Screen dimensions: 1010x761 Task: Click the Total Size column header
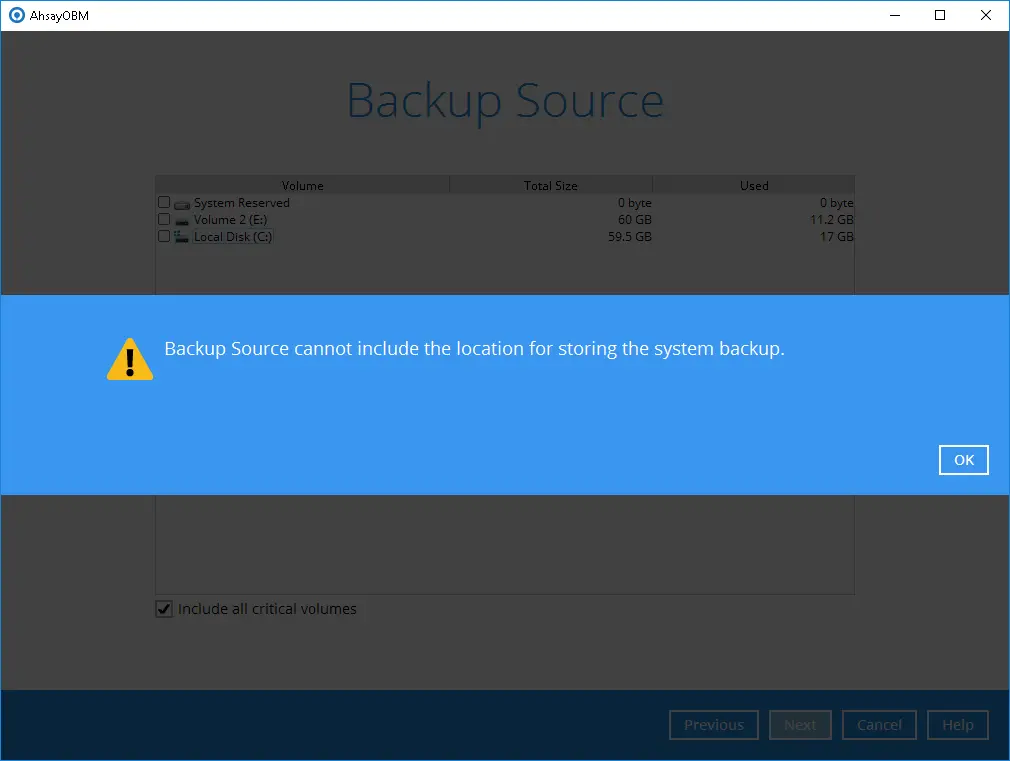coord(550,185)
